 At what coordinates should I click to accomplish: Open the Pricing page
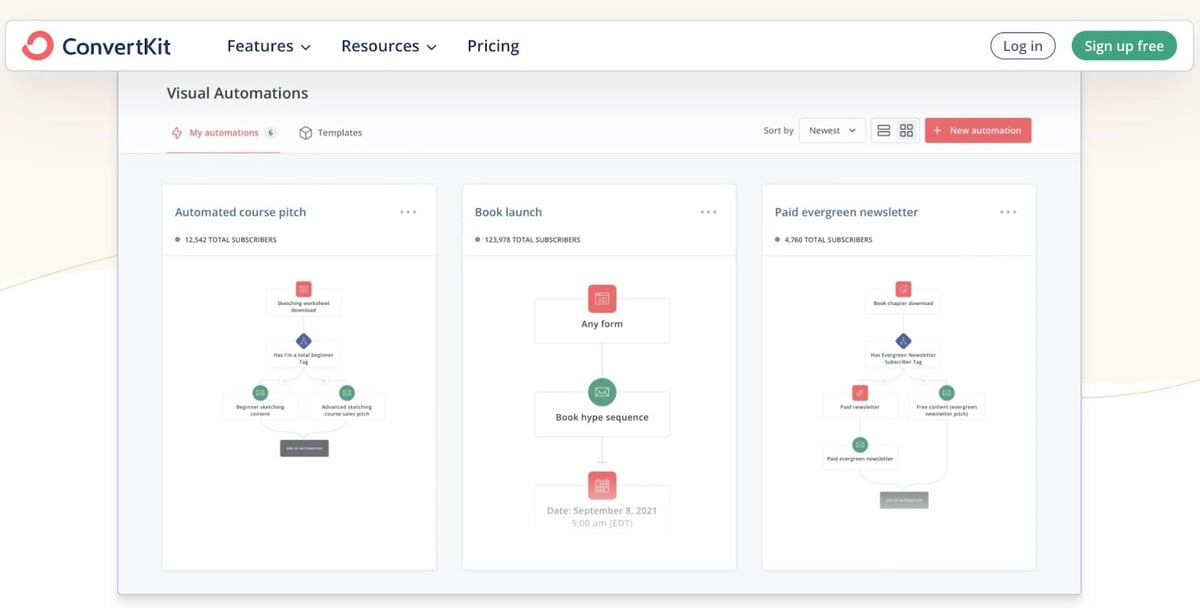click(x=492, y=45)
